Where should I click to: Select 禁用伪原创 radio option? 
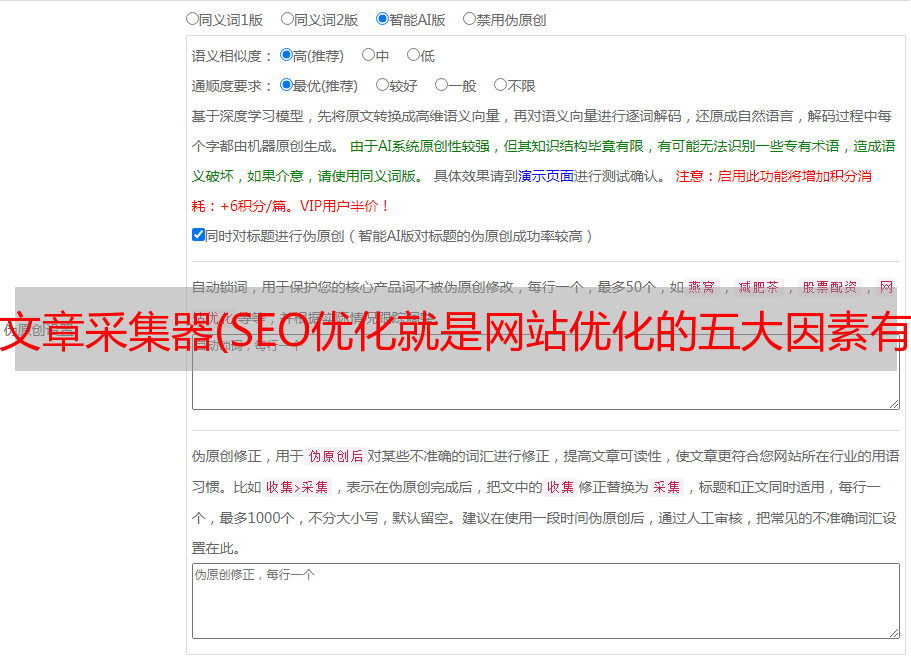pyautogui.click(x=469, y=19)
